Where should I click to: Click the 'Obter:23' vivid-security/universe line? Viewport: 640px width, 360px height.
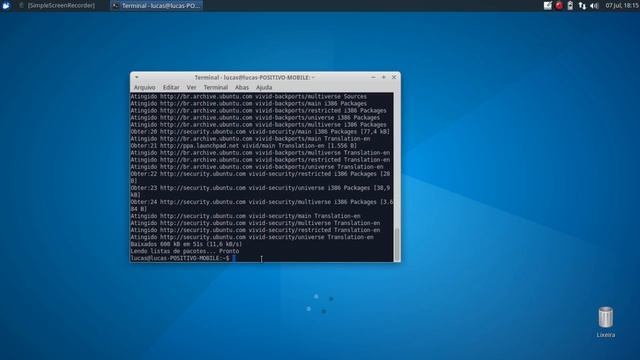click(260, 191)
